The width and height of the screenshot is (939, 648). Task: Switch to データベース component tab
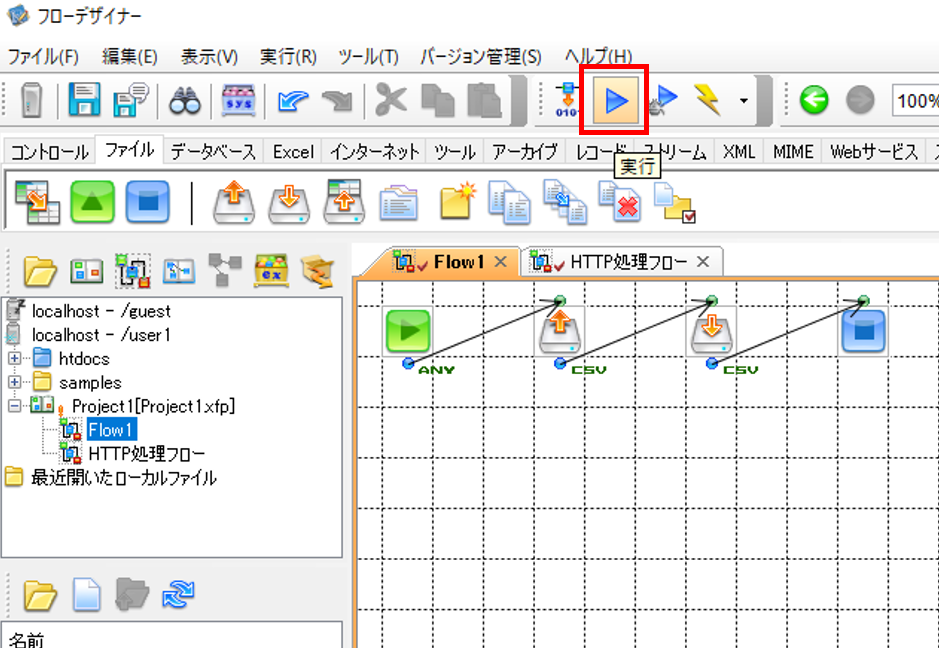[213, 152]
